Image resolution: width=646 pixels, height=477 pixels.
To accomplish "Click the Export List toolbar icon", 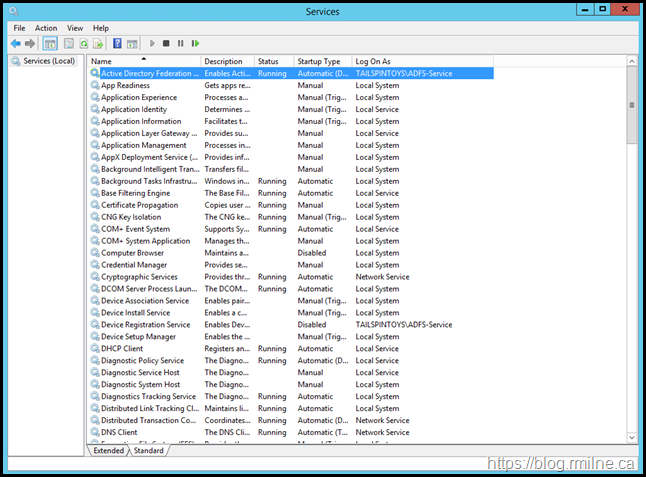I will tap(98, 44).
